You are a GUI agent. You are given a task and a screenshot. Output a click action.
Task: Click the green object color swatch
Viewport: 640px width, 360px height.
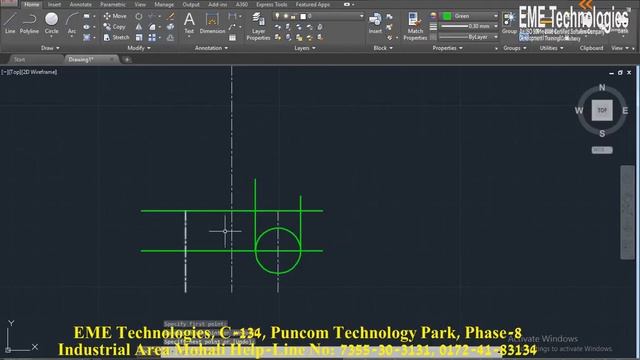coord(447,16)
